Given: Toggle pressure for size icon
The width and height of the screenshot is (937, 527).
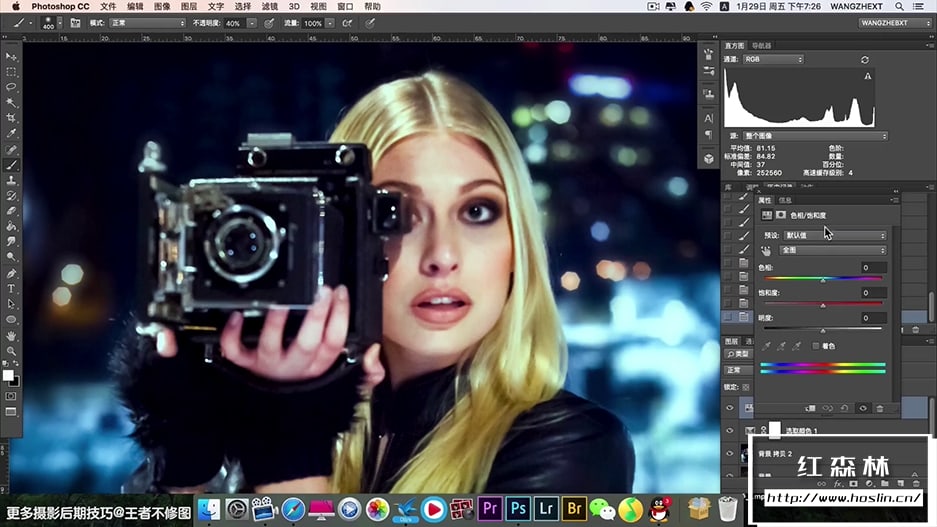Looking at the screenshot, I should (370, 23).
